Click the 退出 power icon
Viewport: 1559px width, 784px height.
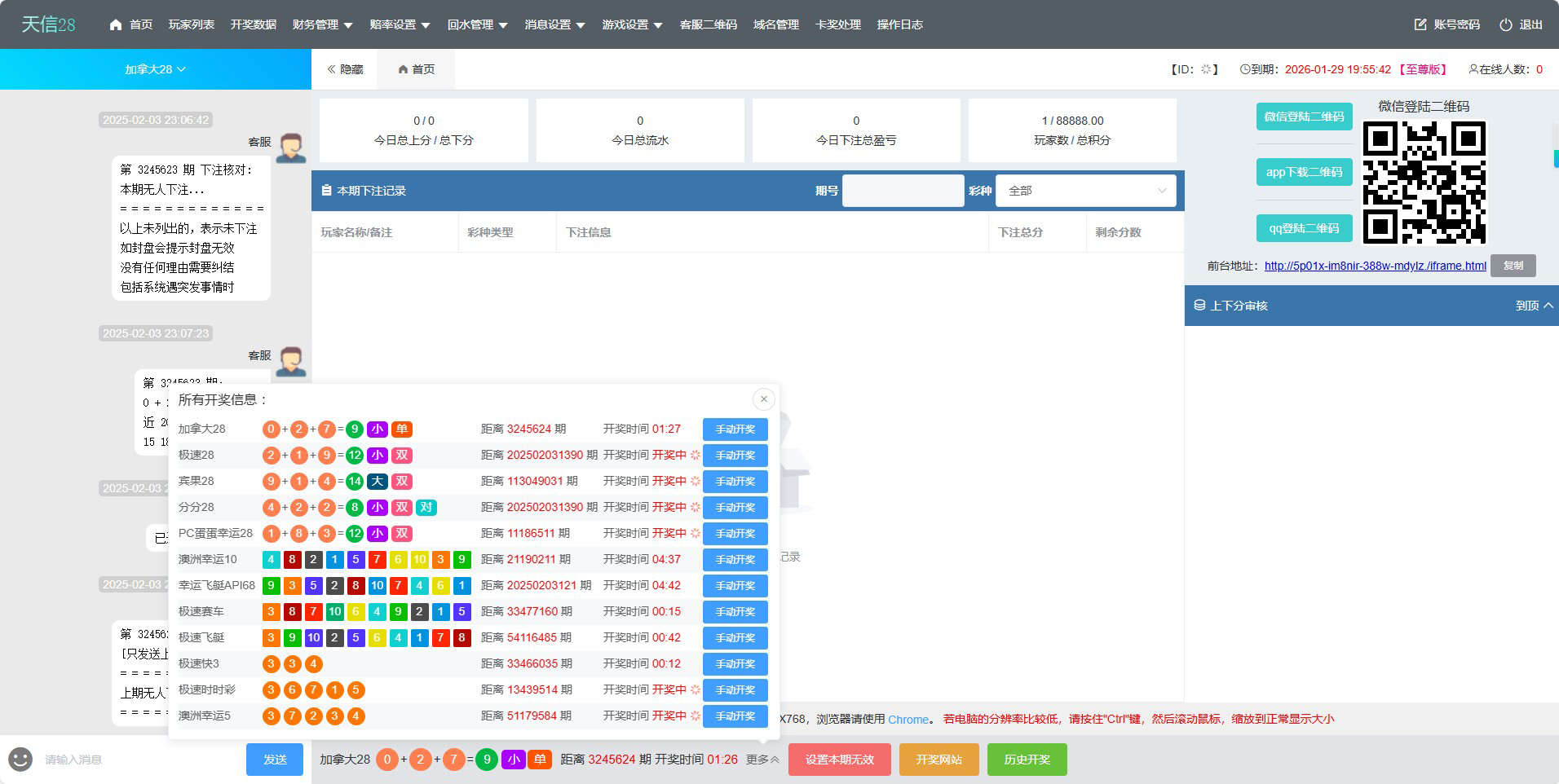pos(1506,24)
